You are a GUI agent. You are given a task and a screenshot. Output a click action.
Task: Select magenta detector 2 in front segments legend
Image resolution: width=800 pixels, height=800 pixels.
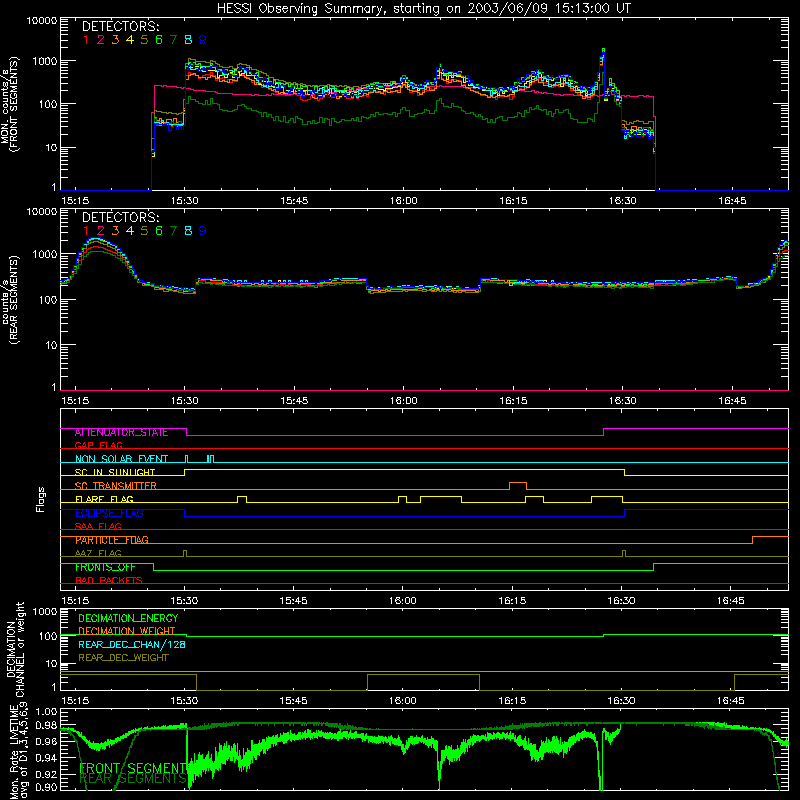101,40
